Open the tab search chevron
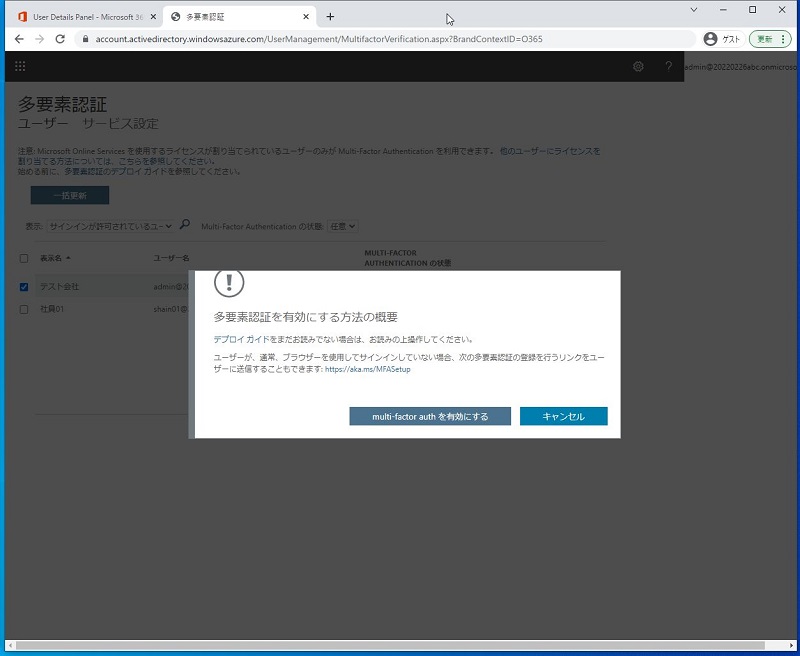Viewport: 800px width, 656px height. [x=694, y=10]
